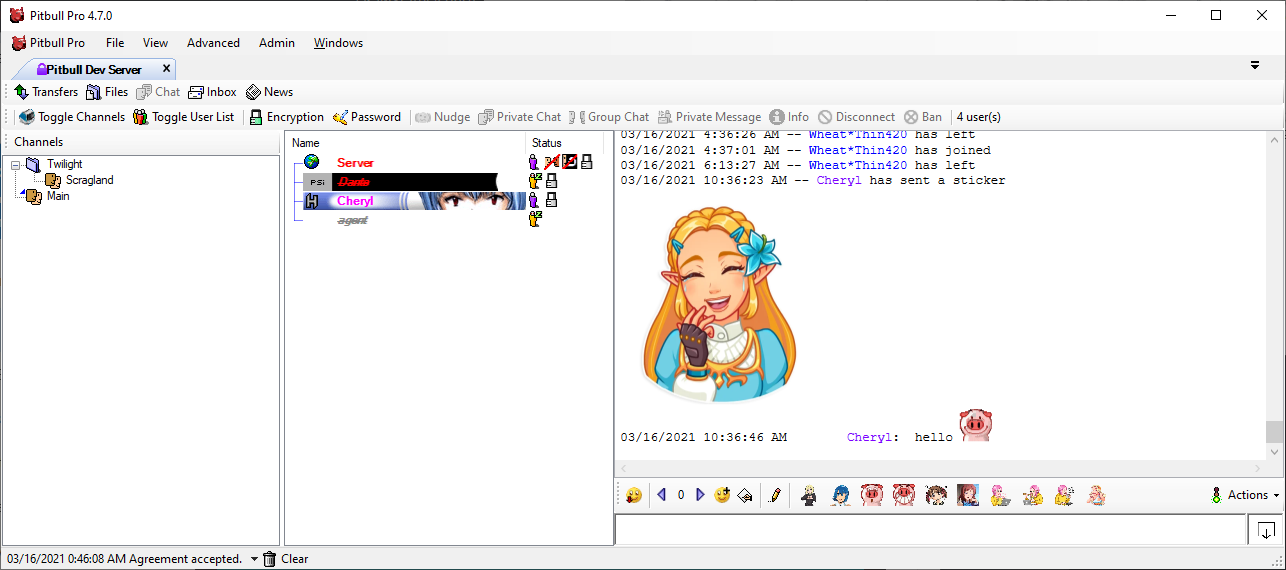Click the Ban button

923,117
